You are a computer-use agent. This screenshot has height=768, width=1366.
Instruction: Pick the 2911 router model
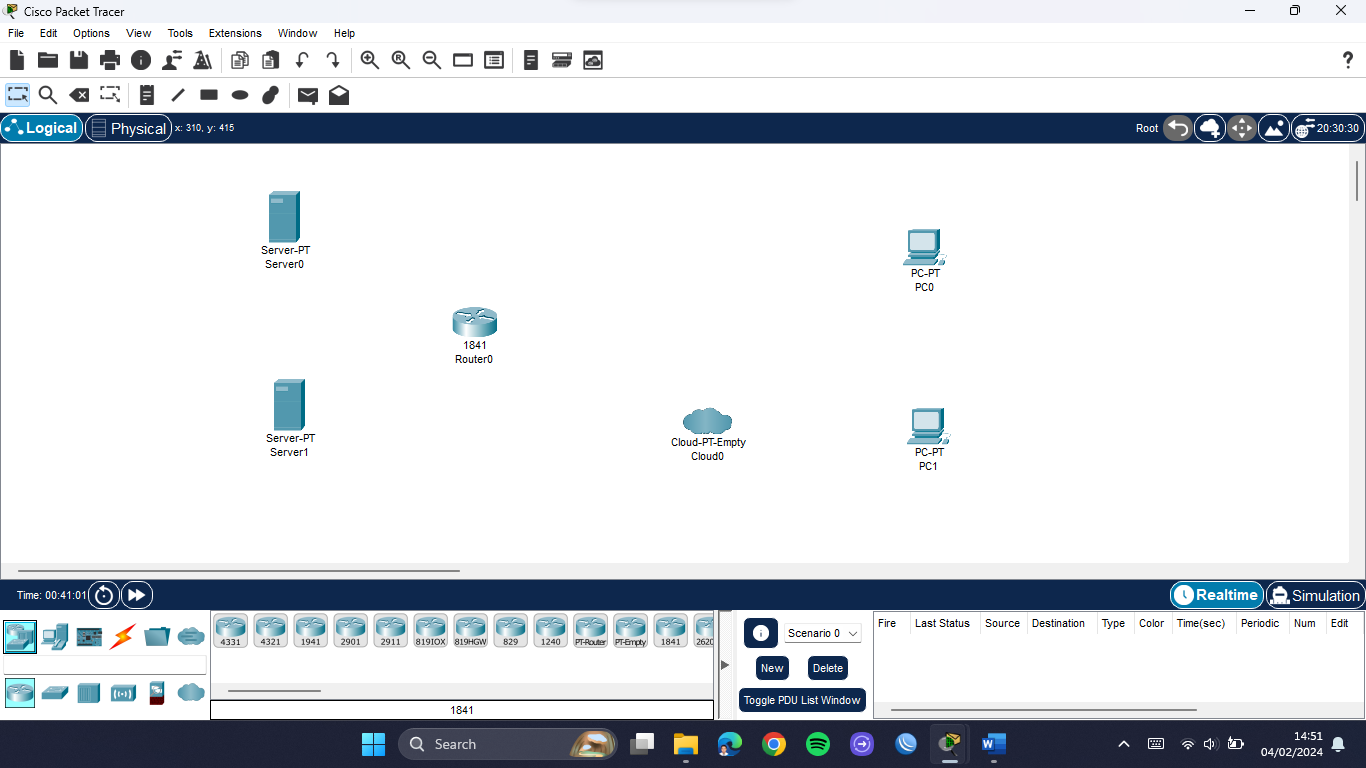pyautogui.click(x=391, y=631)
